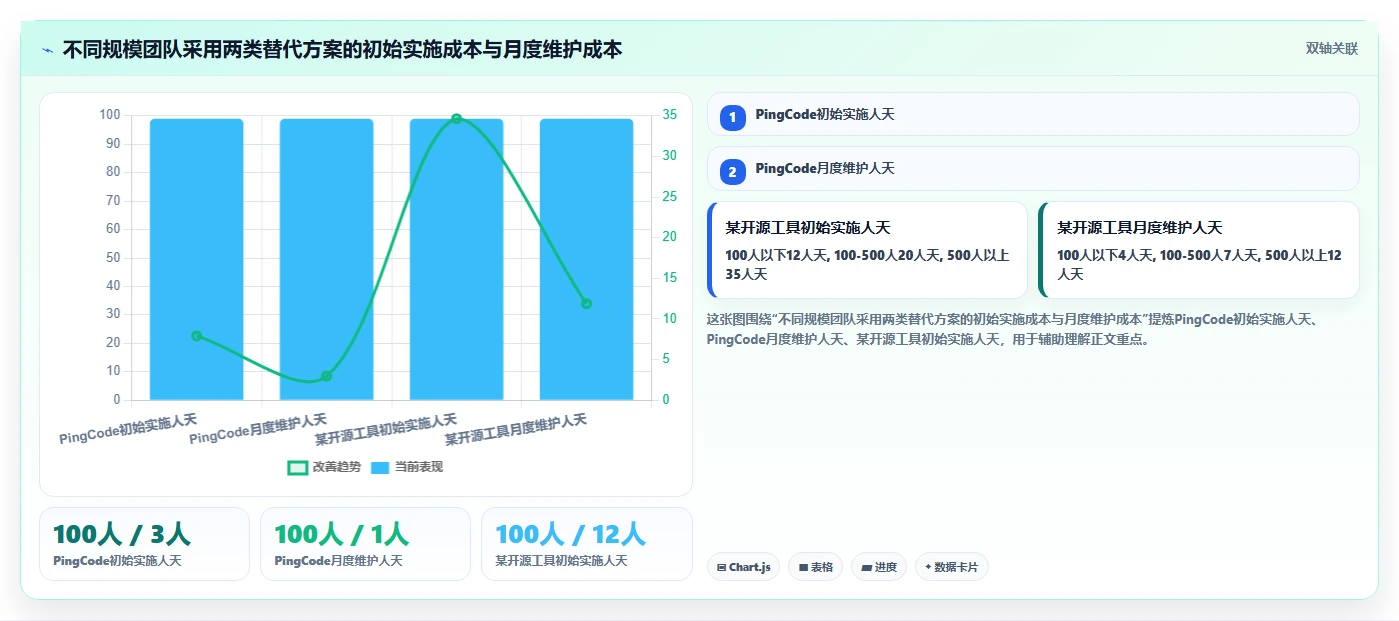Click the 表格 tag
1399x621 pixels.
click(x=815, y=567)
